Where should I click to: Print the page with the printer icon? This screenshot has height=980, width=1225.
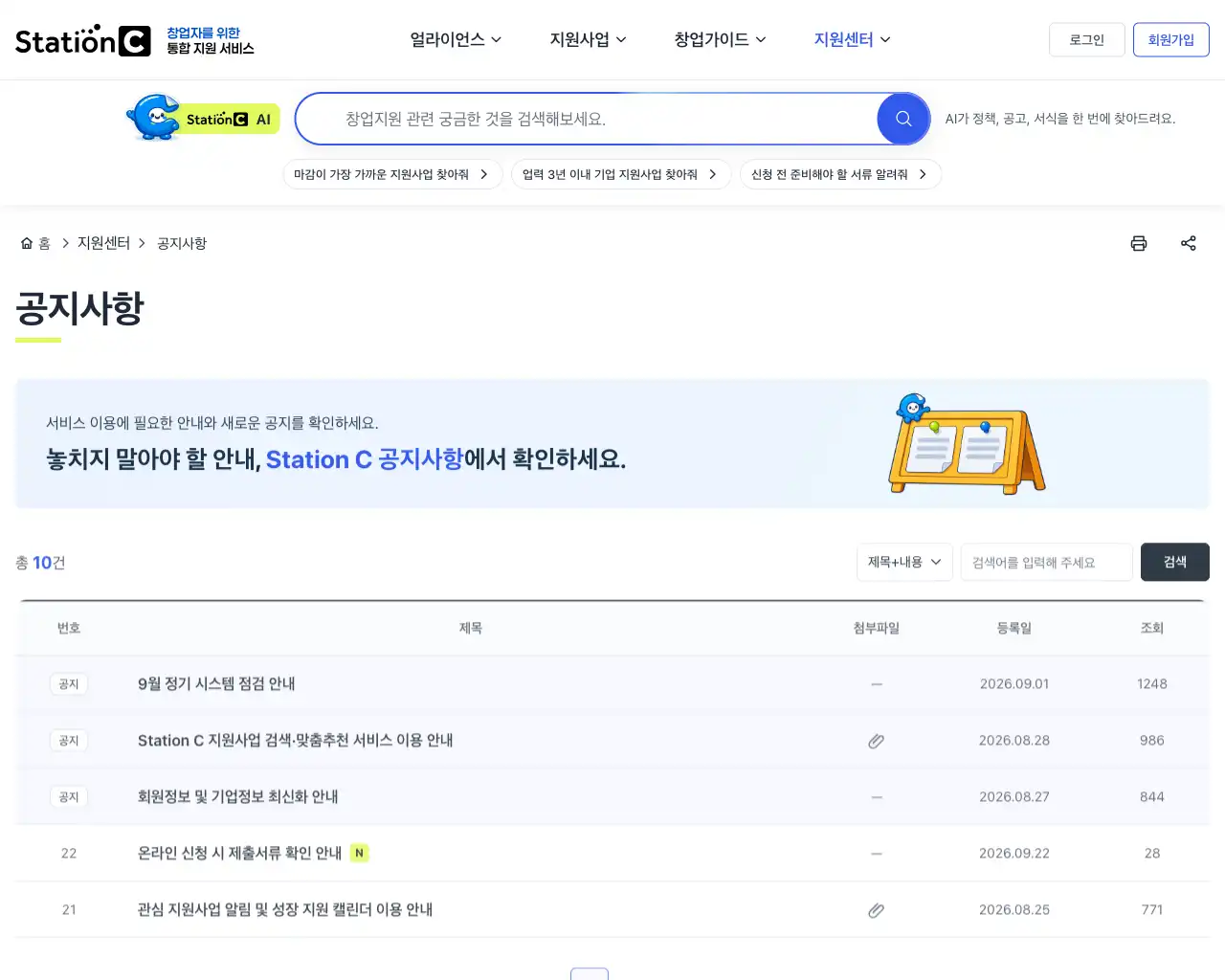coord(1139,243)
